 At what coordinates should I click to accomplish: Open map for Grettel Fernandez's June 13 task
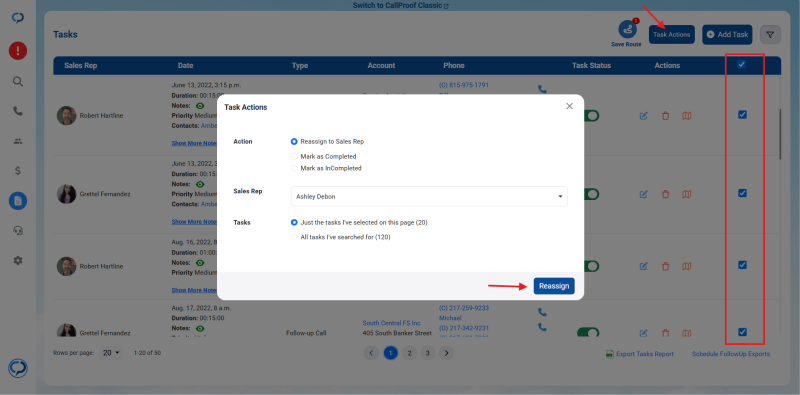[687, 194]
